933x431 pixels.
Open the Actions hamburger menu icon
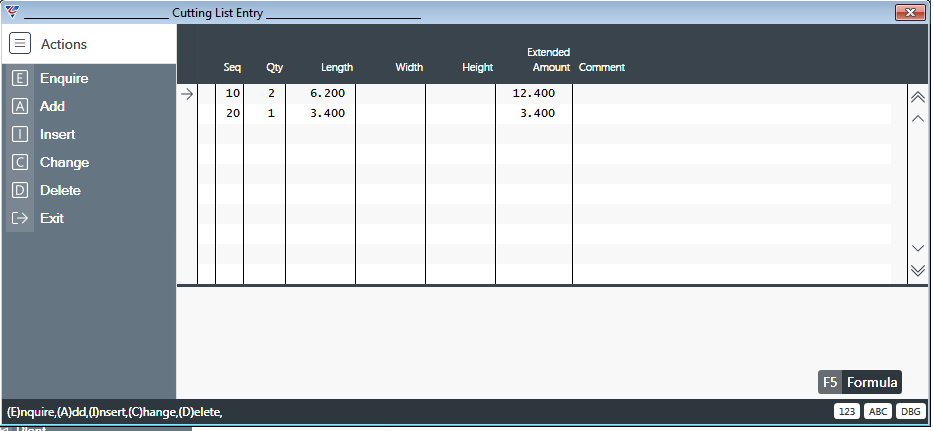point(20,43)
